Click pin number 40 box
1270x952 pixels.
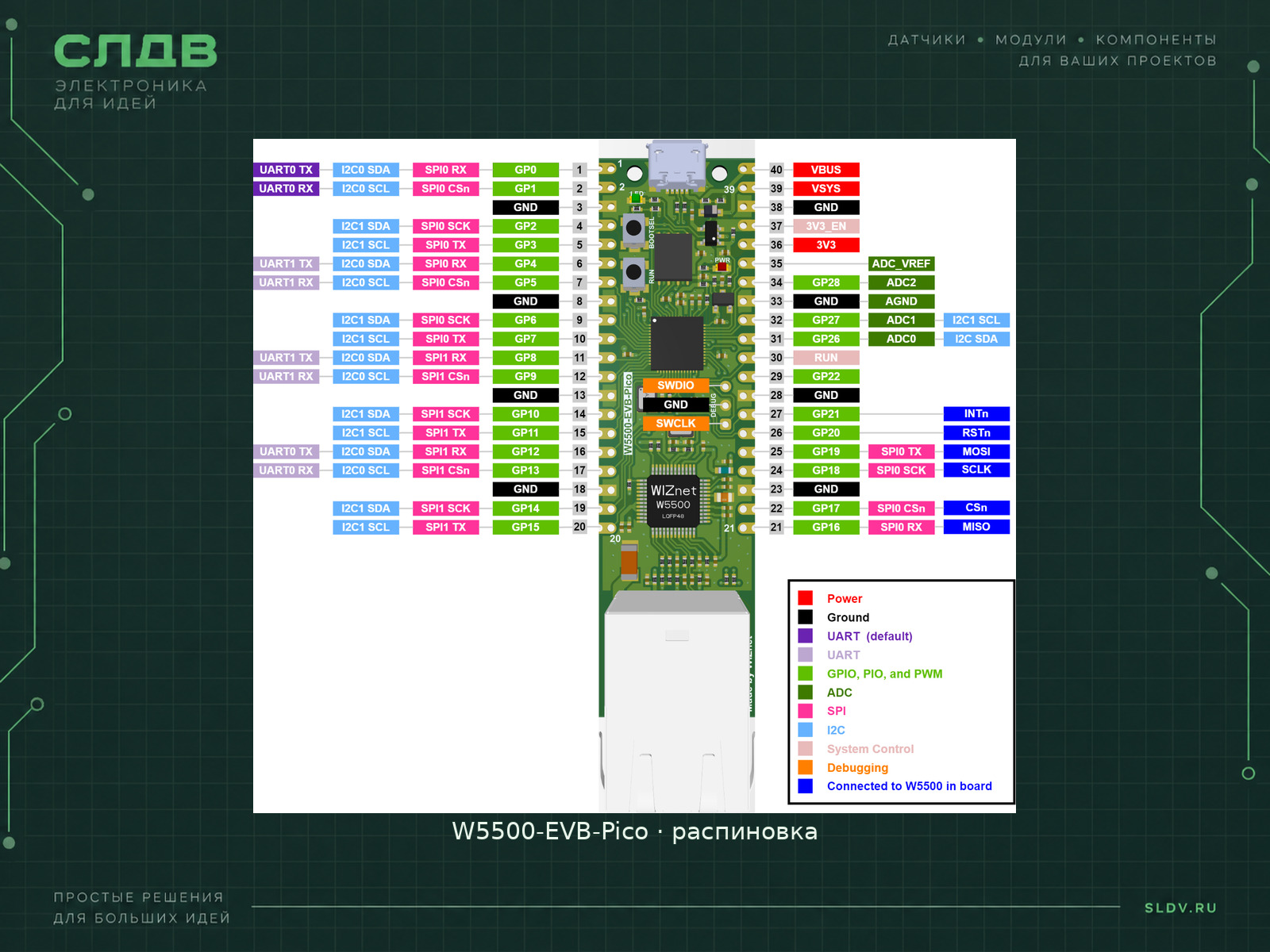[x=776, y=170]
